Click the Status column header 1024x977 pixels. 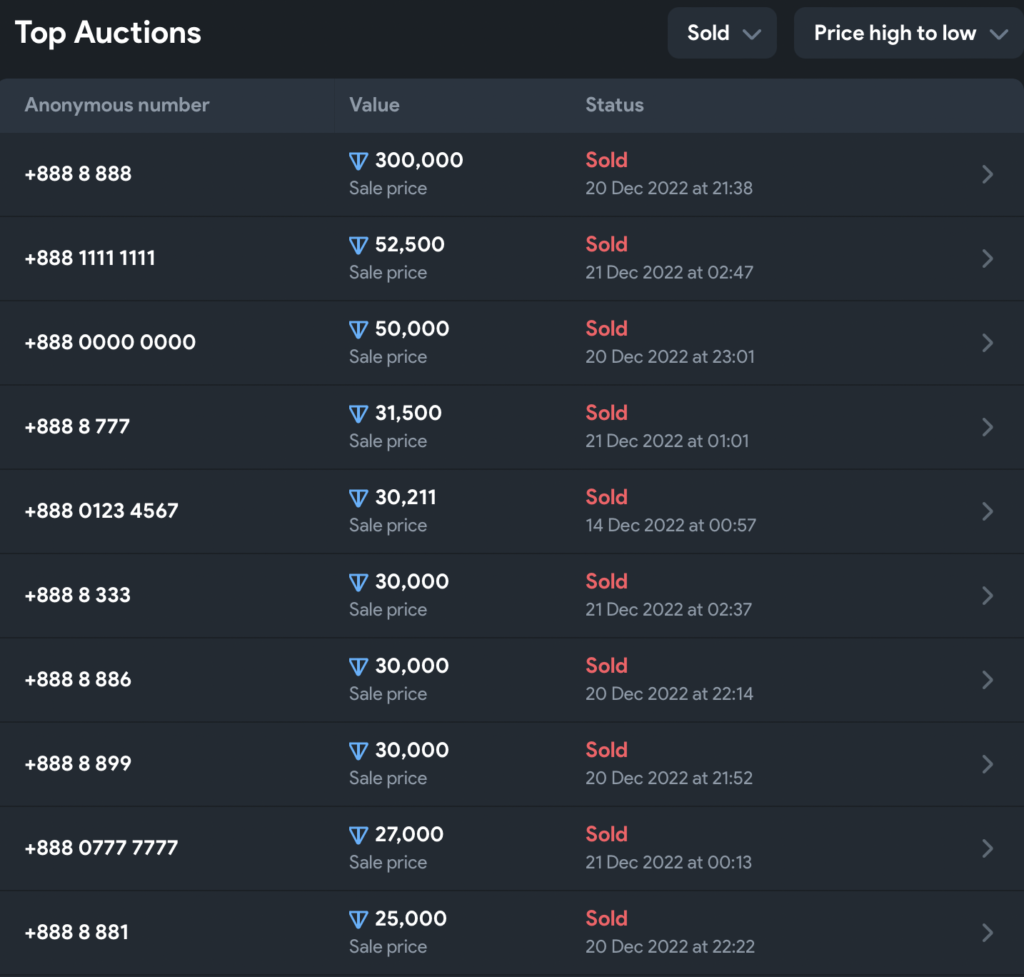click(614, 105)
